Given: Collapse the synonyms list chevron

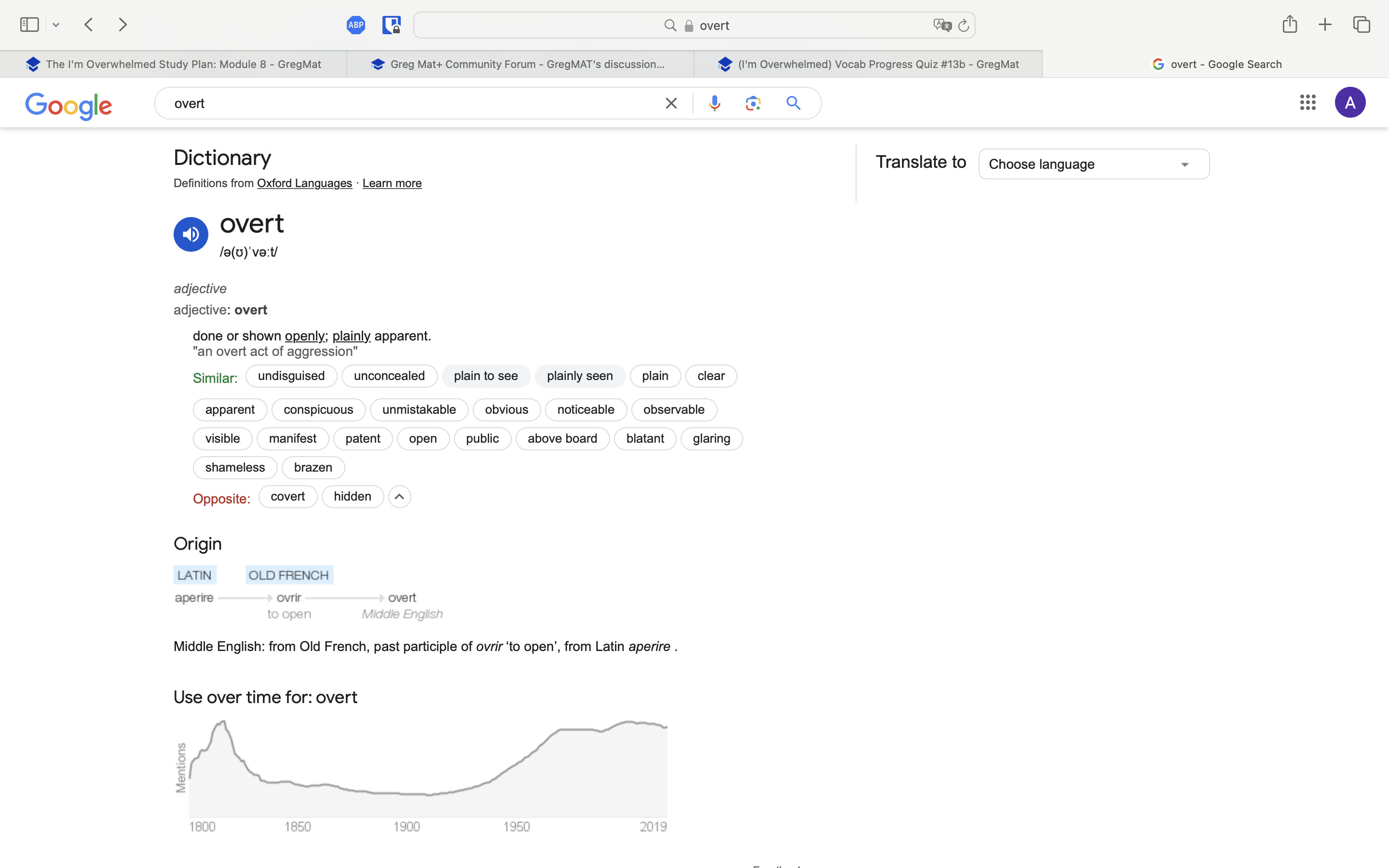Looking at the screenshot, I should coord(399,497).
